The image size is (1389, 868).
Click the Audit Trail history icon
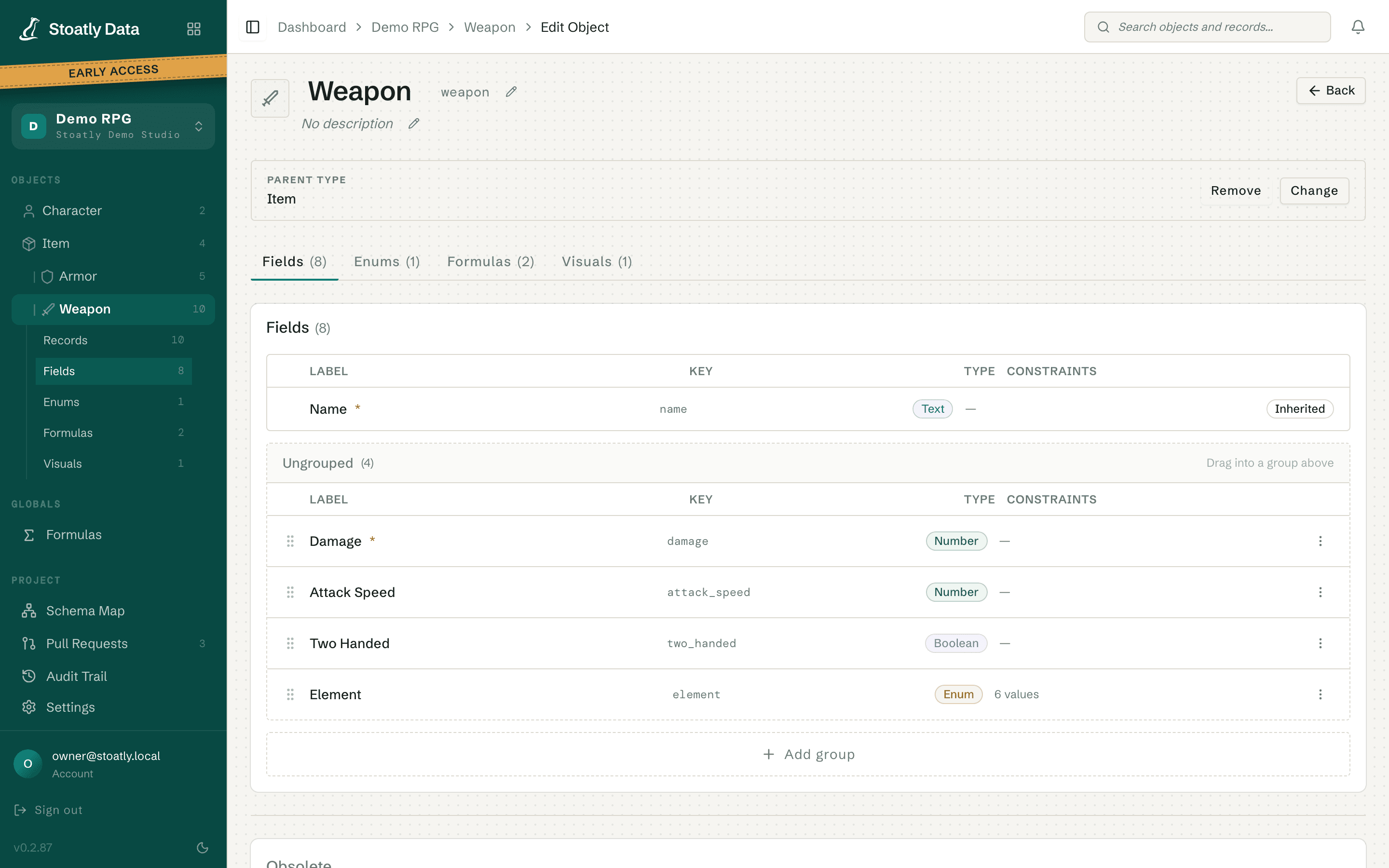coord(29,676)
